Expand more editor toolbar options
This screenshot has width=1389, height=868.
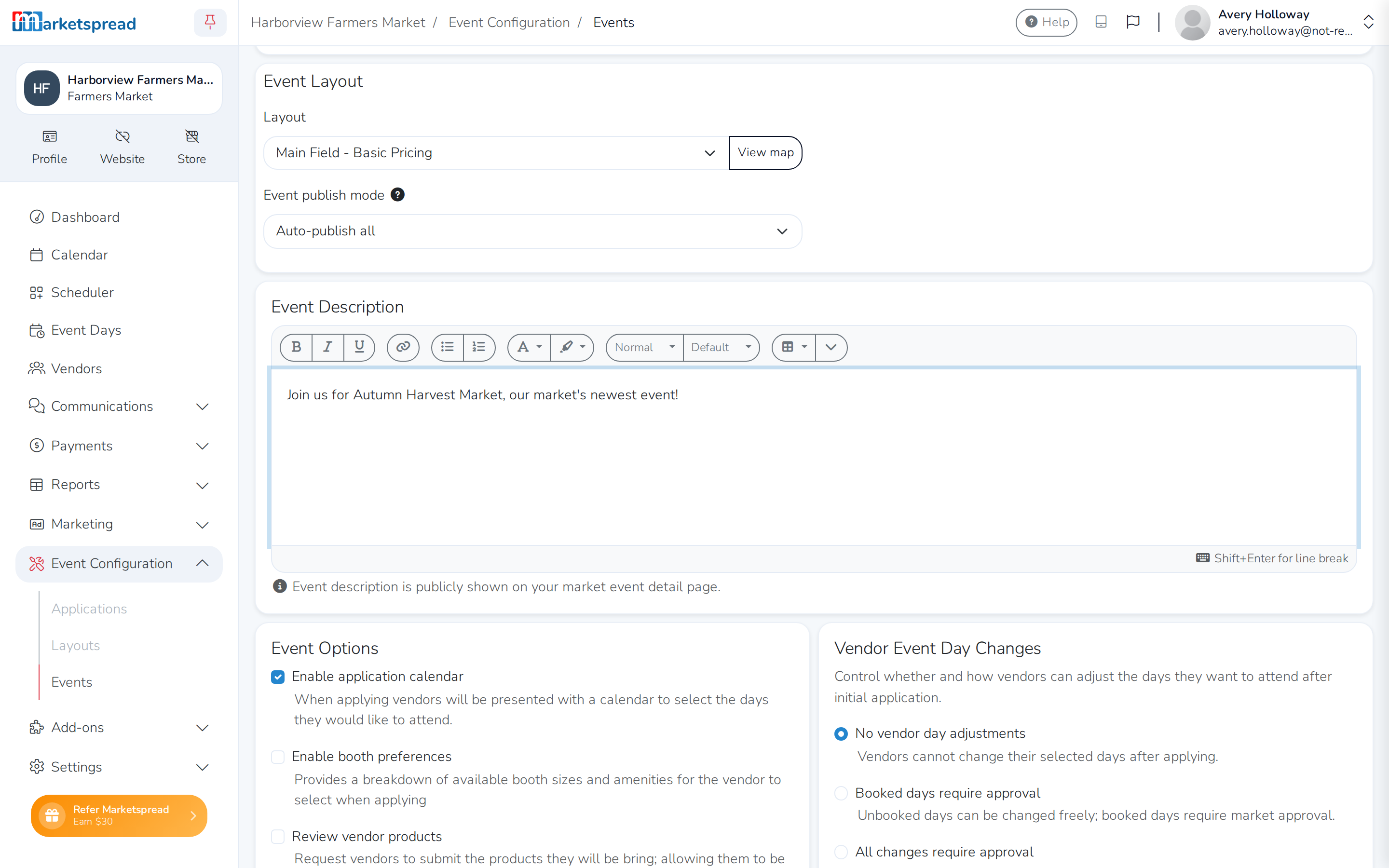click(x=831, y=347)
